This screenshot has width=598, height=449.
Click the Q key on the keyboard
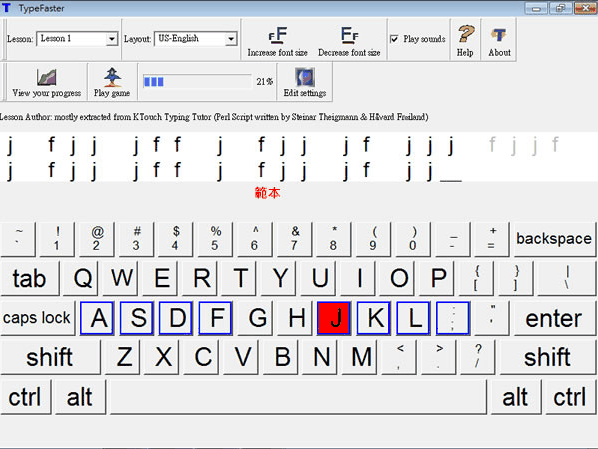pos(80,278)
